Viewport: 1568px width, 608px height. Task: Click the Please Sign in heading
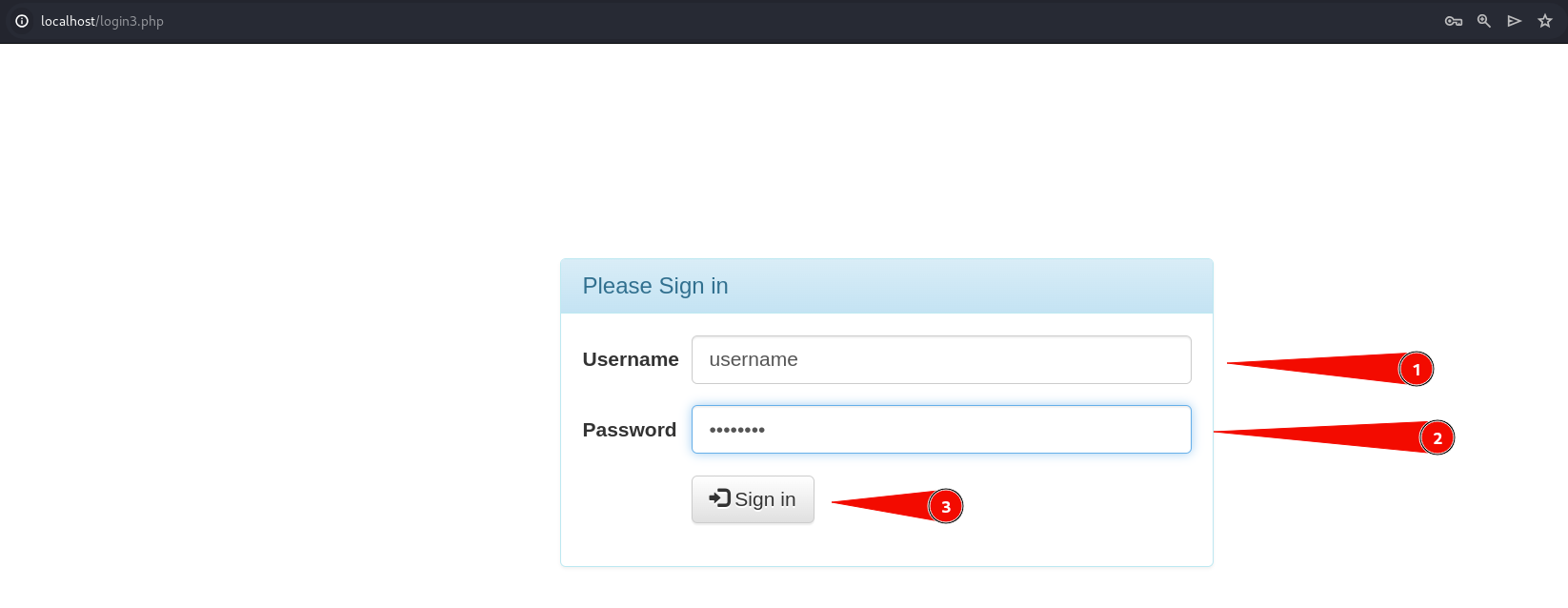(x=655, y=286)
